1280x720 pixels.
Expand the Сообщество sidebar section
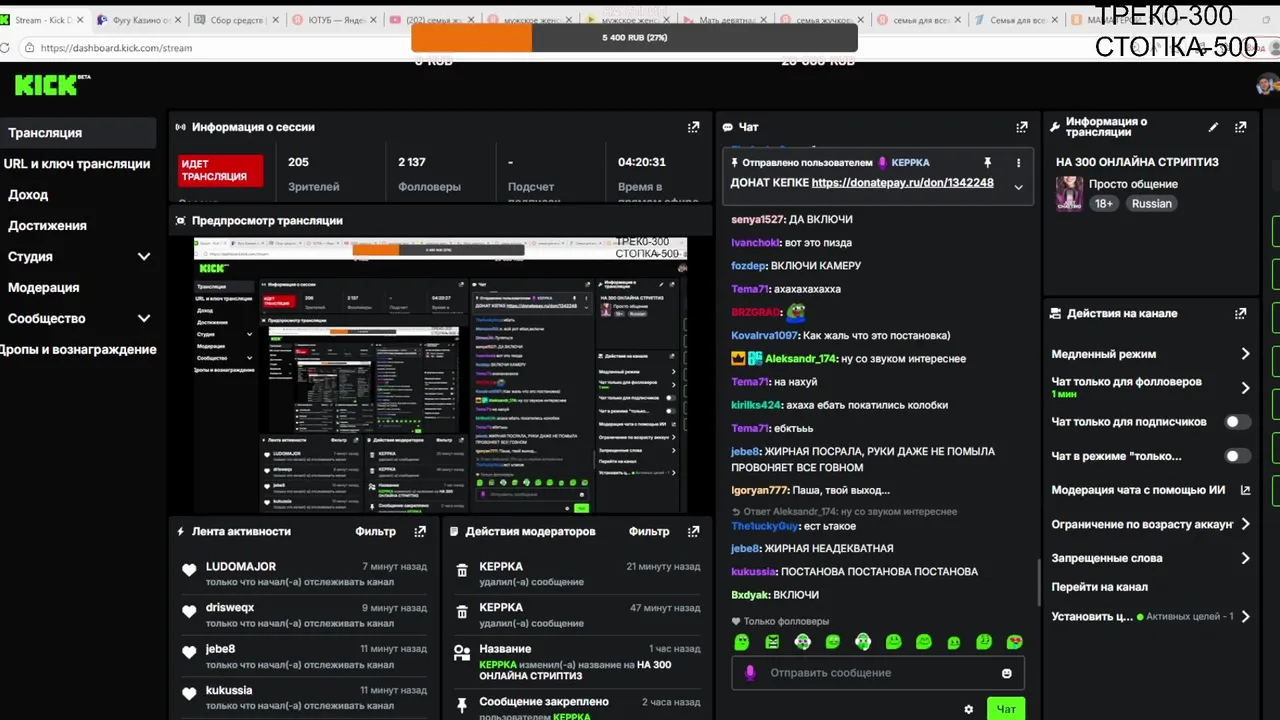click(144, 319)
